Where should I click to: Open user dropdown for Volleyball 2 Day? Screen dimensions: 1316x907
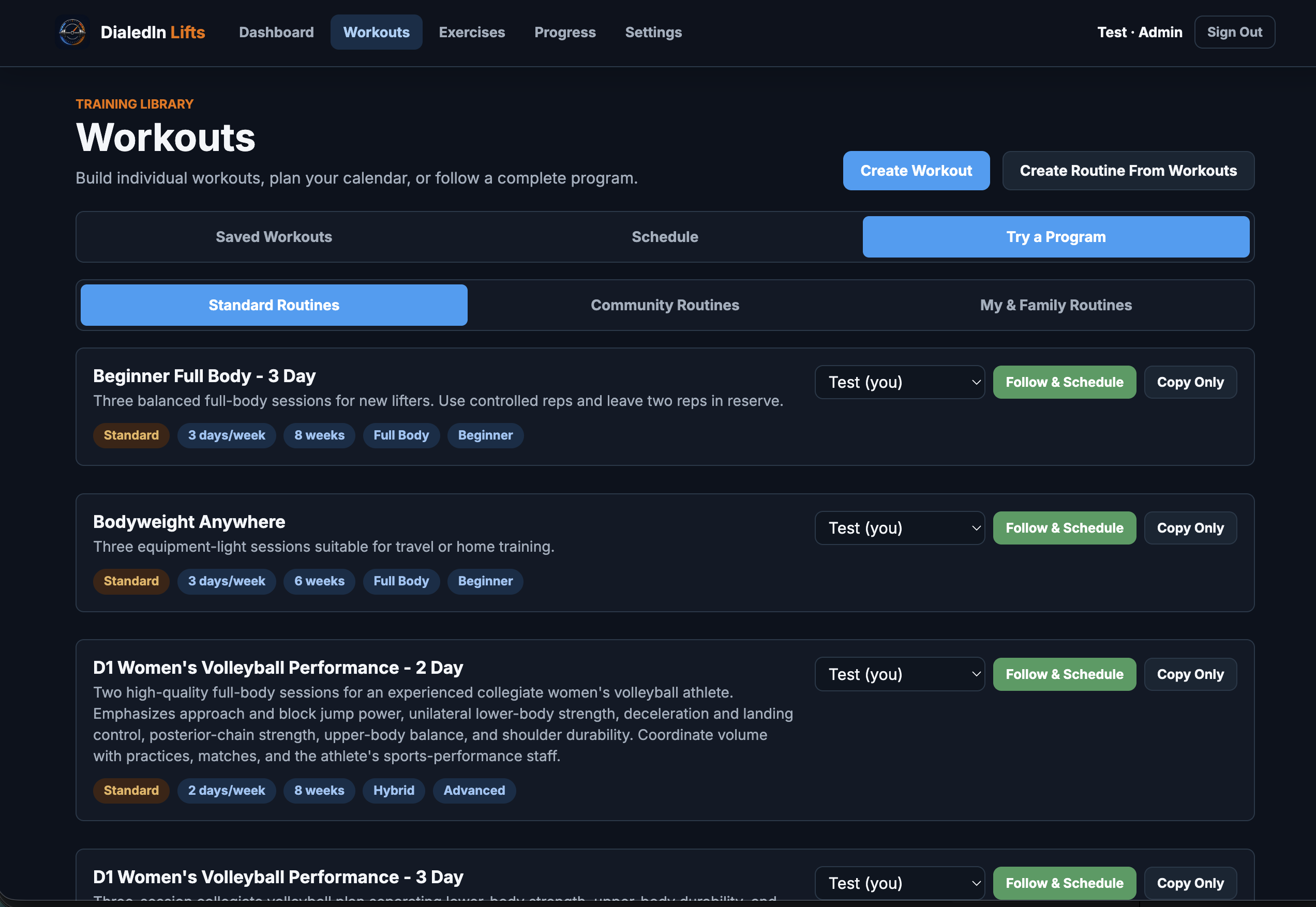coord(899,674)
